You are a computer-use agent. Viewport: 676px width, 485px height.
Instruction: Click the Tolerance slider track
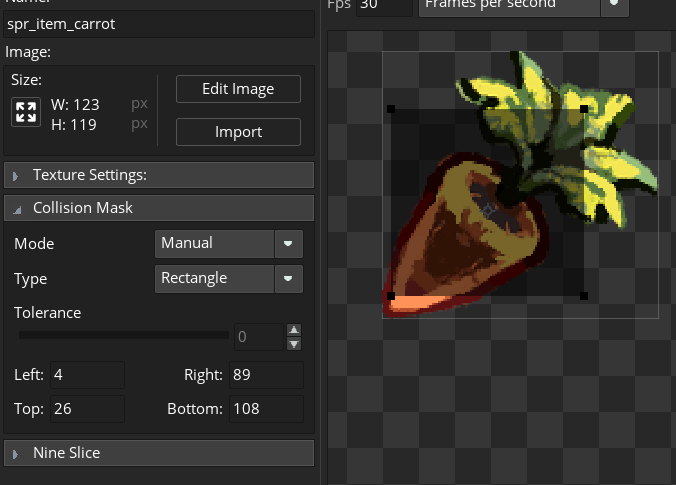(x=123, y=336)
